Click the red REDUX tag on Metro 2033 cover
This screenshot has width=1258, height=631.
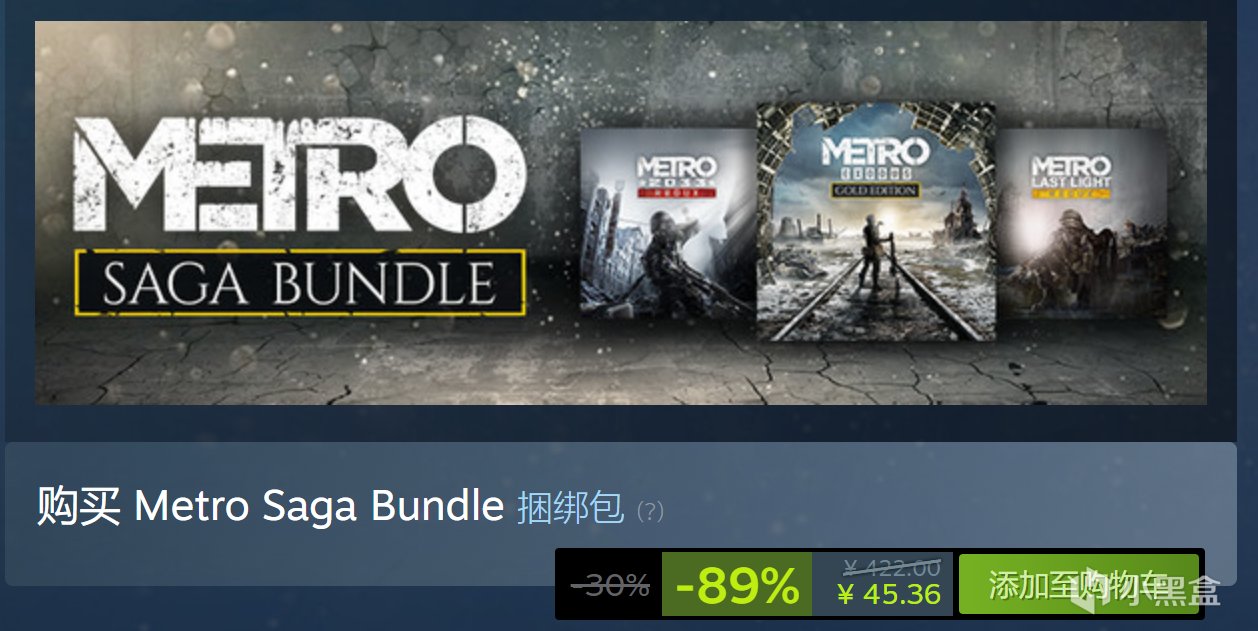[x=677, y=190]
